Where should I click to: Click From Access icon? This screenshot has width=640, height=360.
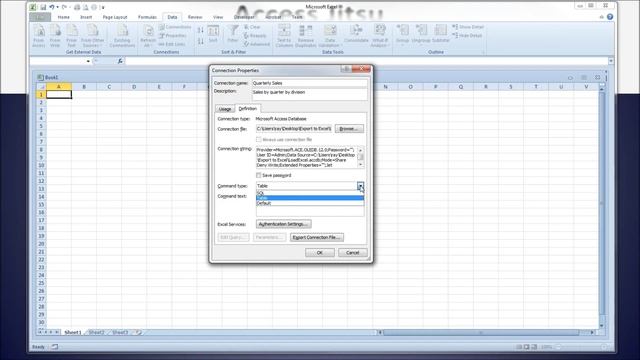[39, 36]
